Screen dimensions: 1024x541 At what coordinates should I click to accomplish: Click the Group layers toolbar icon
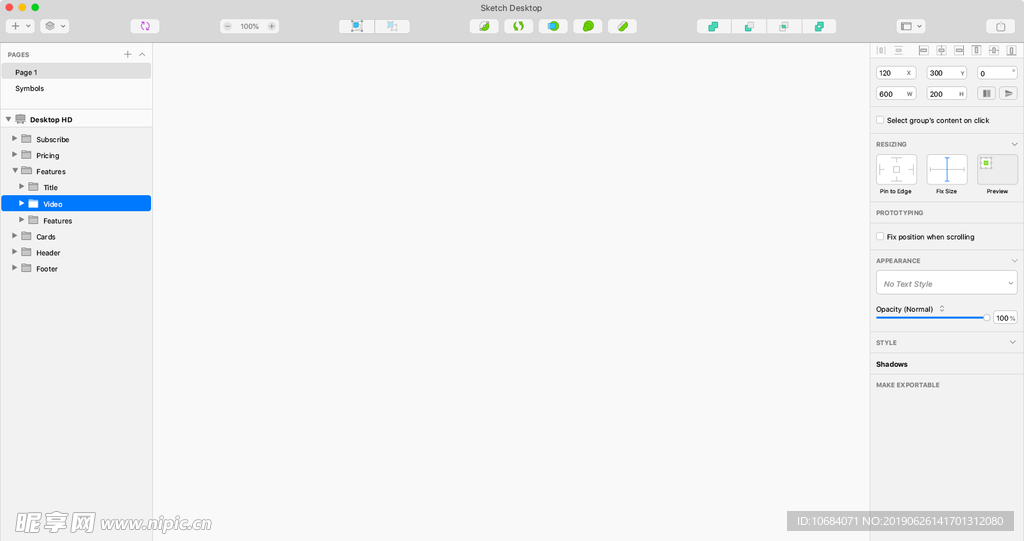pos(357,26)
